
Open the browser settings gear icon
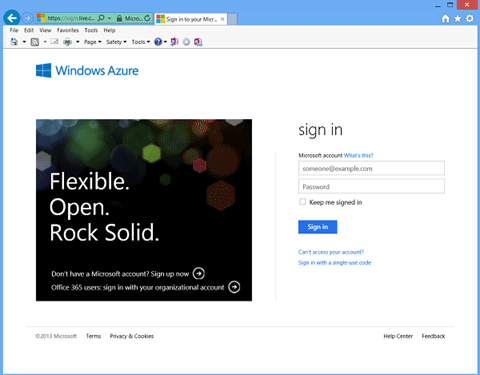pyautogui.click(x=470, y=18)
